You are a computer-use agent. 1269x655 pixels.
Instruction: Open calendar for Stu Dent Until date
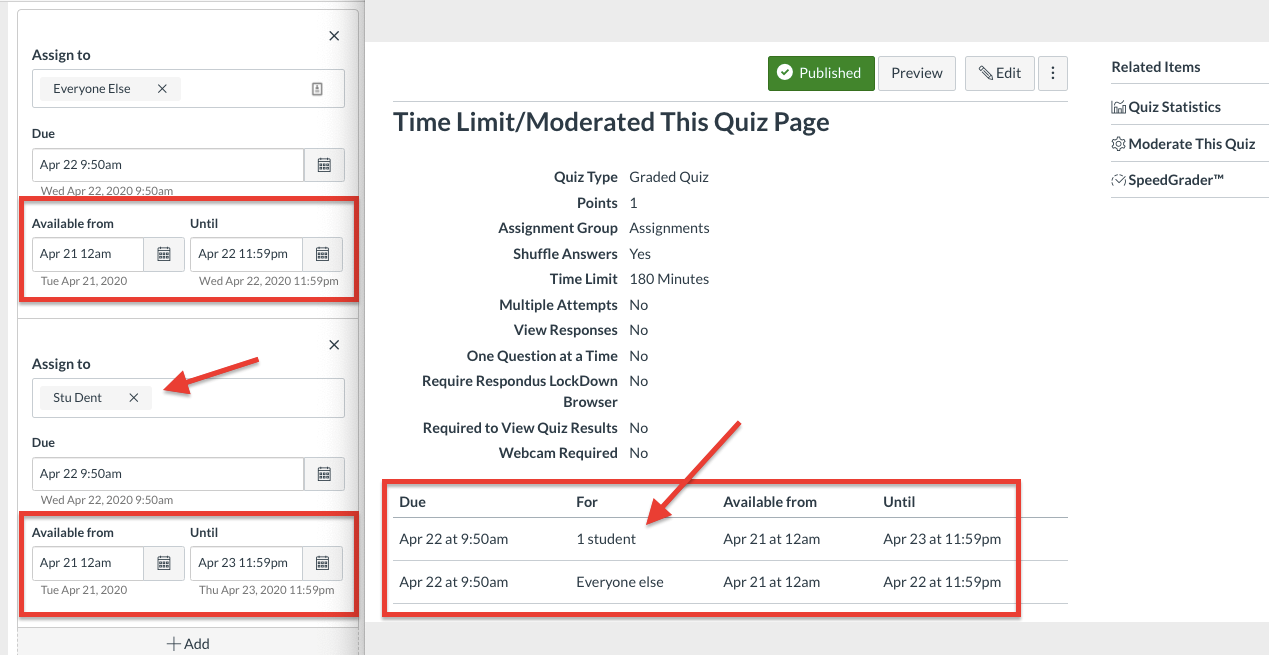pos(322,563)
